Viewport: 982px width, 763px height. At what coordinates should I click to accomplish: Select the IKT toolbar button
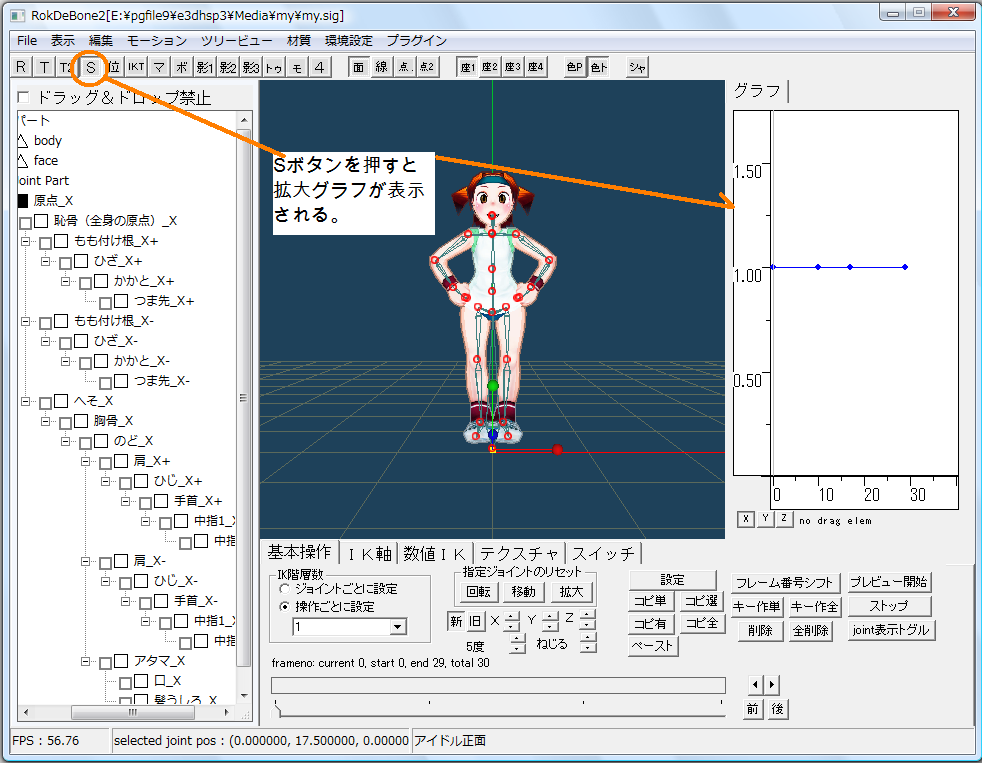tap(136, 67)
